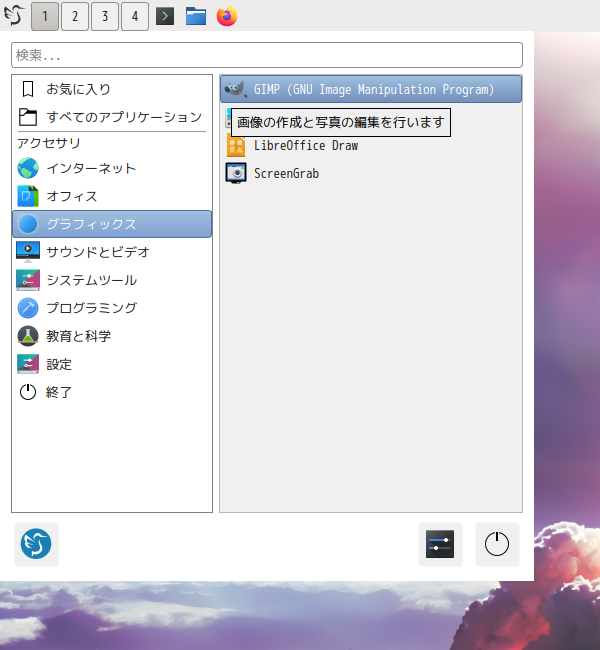Click the Lubuntu bird menu icon in panel
Screen dimensions: 600x650
[x=14, y=16]
